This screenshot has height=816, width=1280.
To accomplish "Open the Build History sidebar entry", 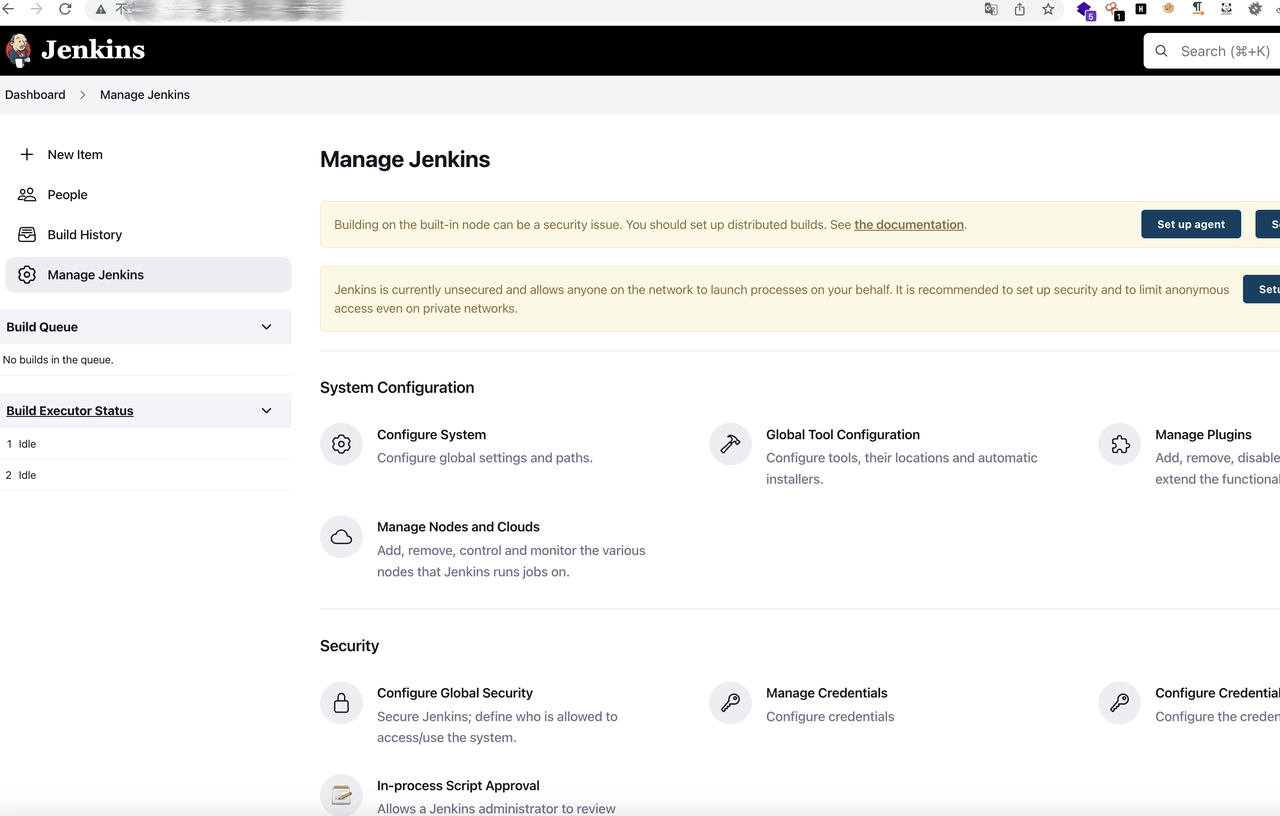I will click(x=148, y=235).
